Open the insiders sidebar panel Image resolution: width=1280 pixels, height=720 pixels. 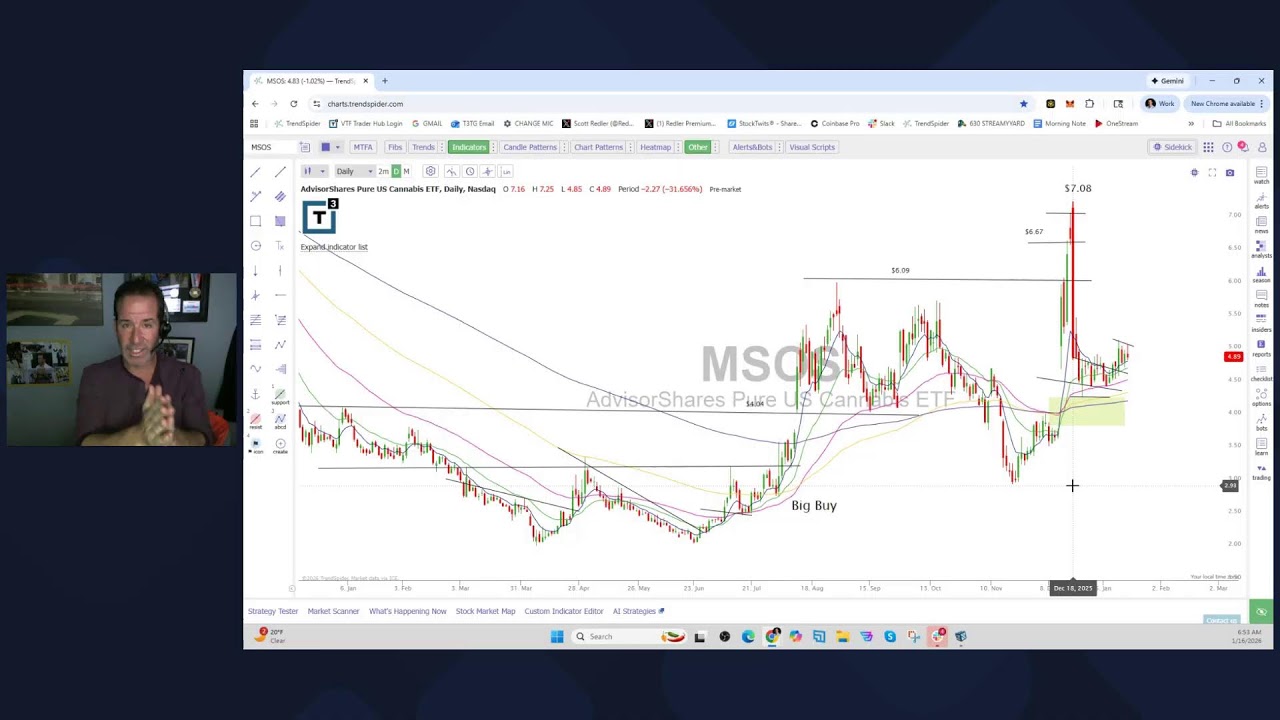coord(1261,323)
